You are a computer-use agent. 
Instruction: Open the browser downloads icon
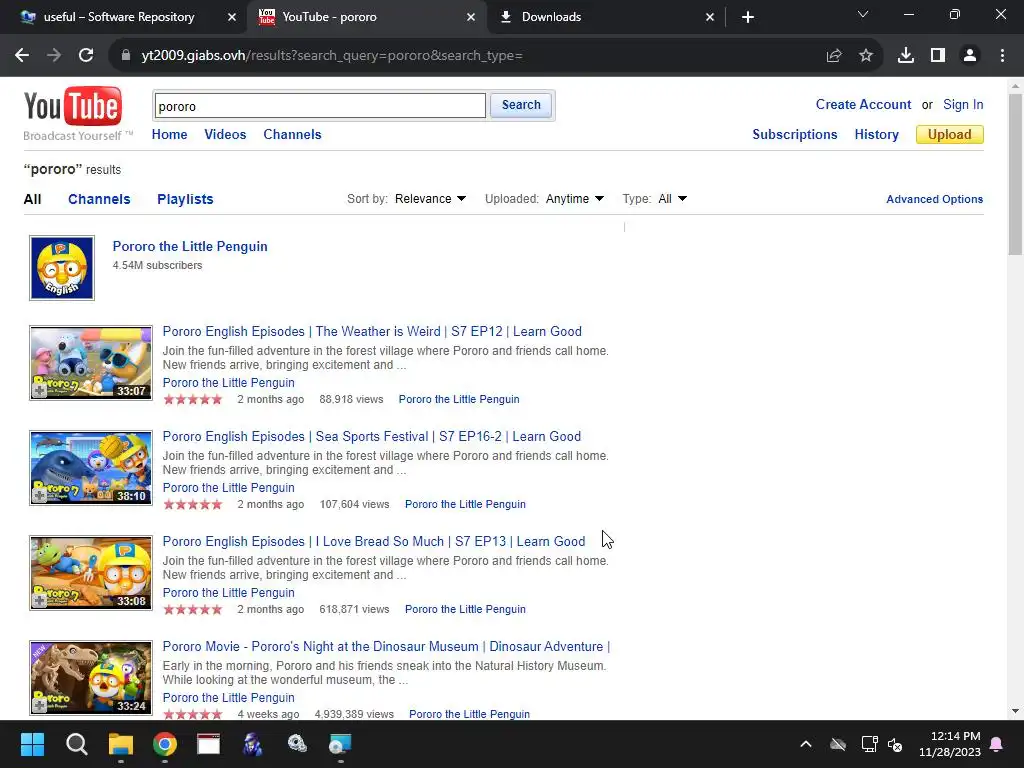pyautogui.click(x=905, y=56)
